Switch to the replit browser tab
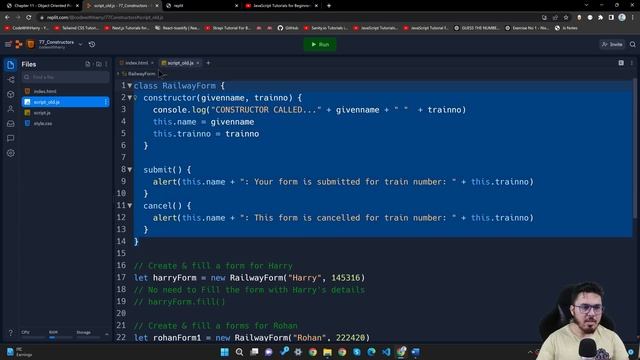The image size is (640, 360). (x=203, y=6)
